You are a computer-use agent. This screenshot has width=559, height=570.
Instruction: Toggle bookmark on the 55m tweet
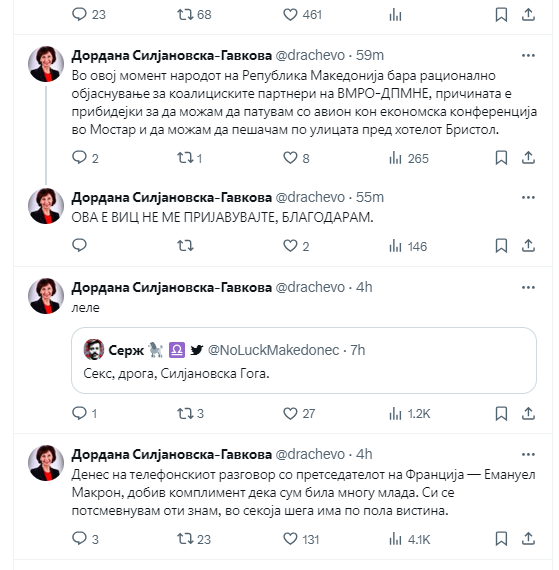pyautogui.click(x=501, y=246)
